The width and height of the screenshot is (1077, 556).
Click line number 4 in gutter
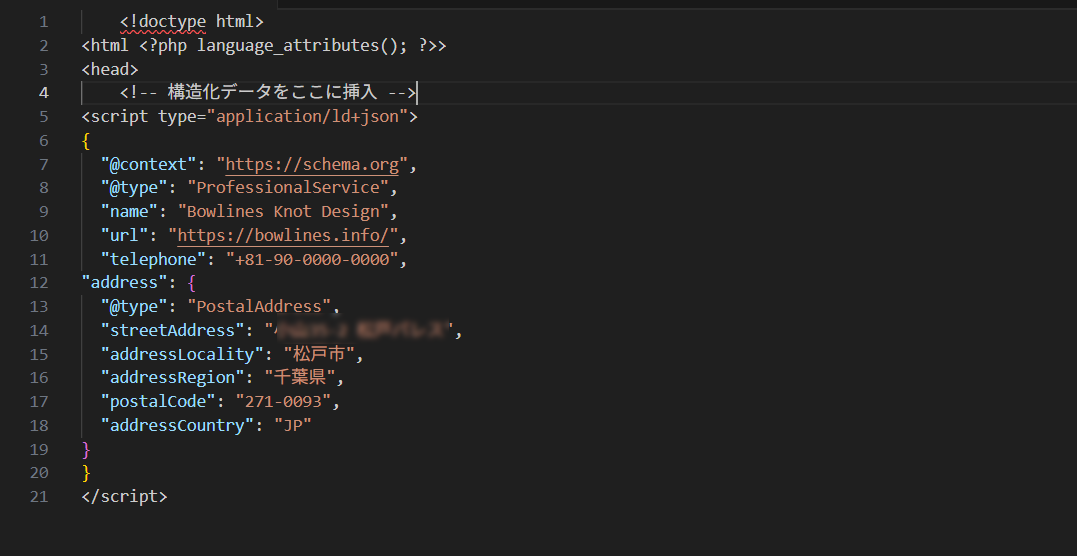pyautogui.click(x=43, y=93)
